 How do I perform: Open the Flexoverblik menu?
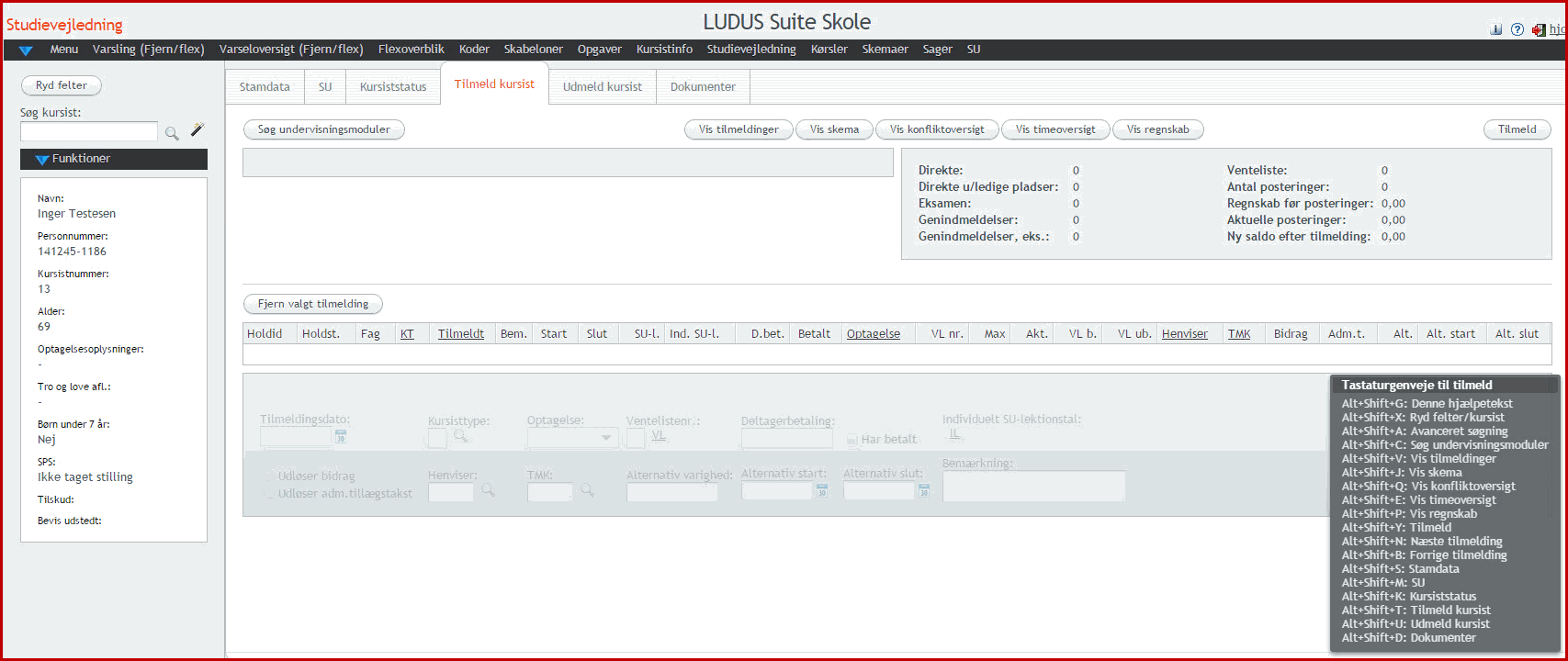(412, 50)
